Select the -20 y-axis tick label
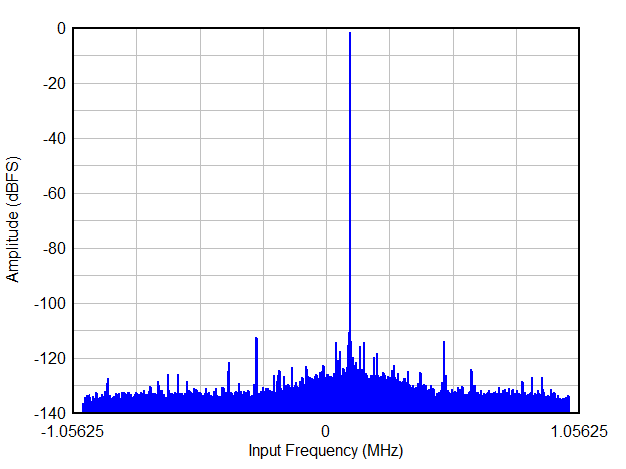The height and width of the screenshot is (469, 626). point(54,84)
